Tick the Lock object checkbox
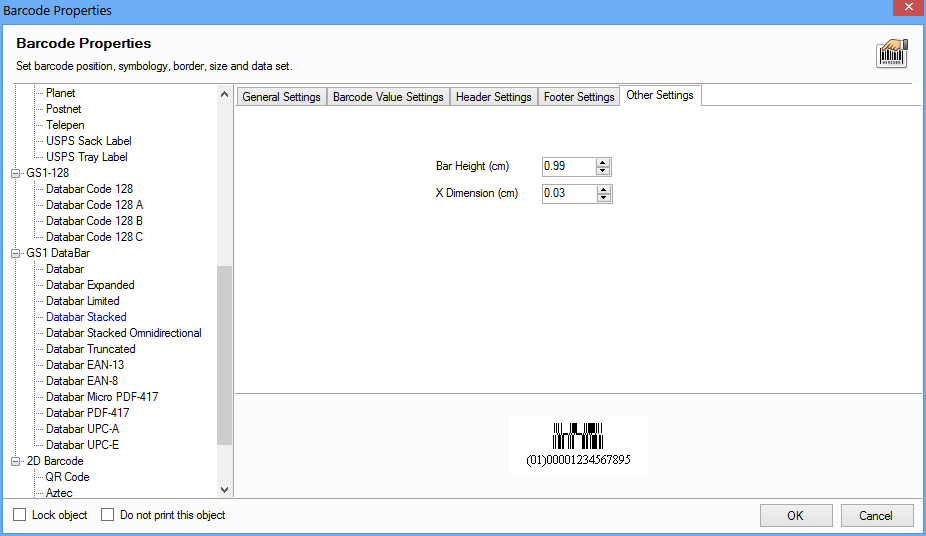Screen dimensions: 926x536 19,515
